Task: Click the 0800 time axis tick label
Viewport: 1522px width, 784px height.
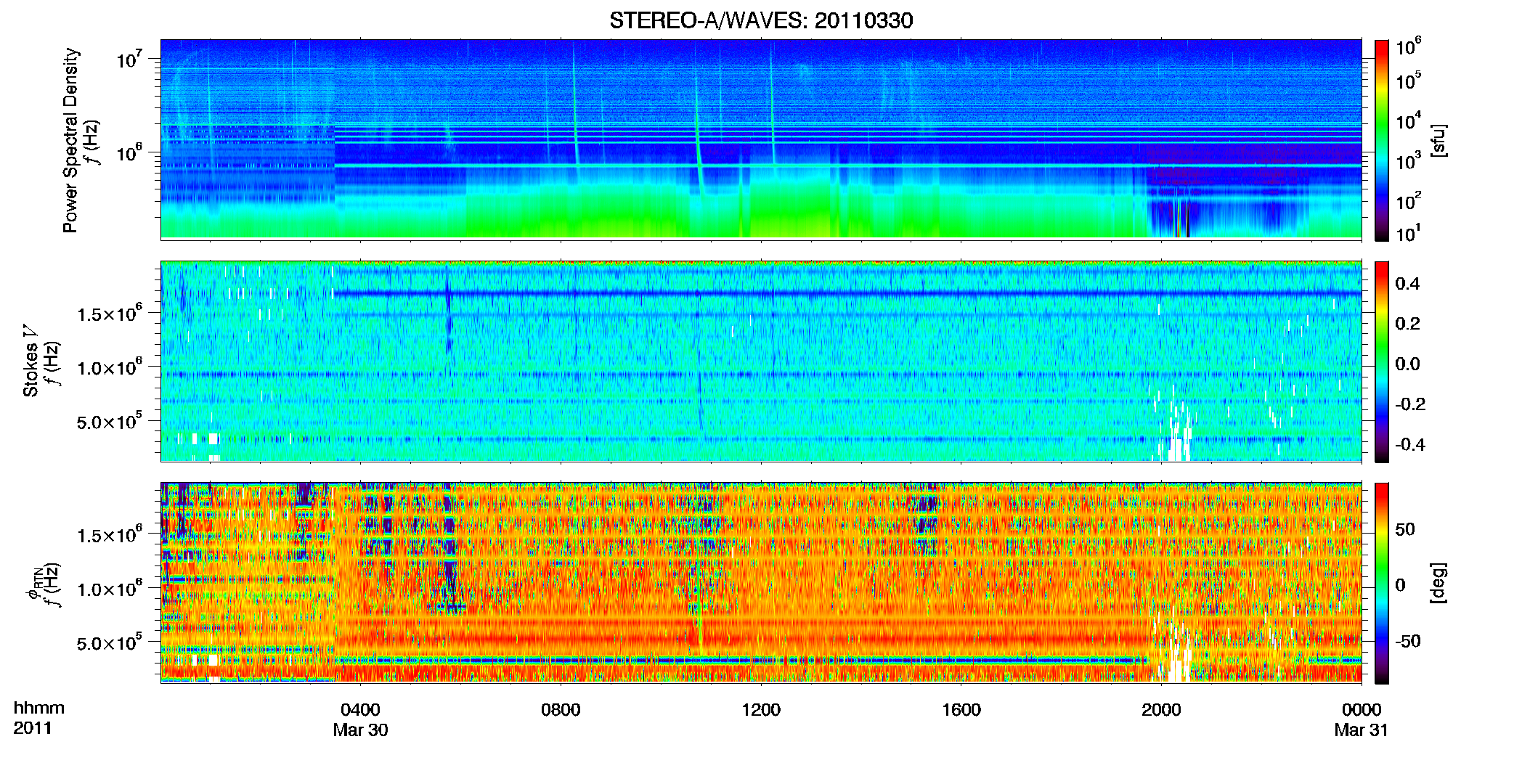Action: click(561, 710)
